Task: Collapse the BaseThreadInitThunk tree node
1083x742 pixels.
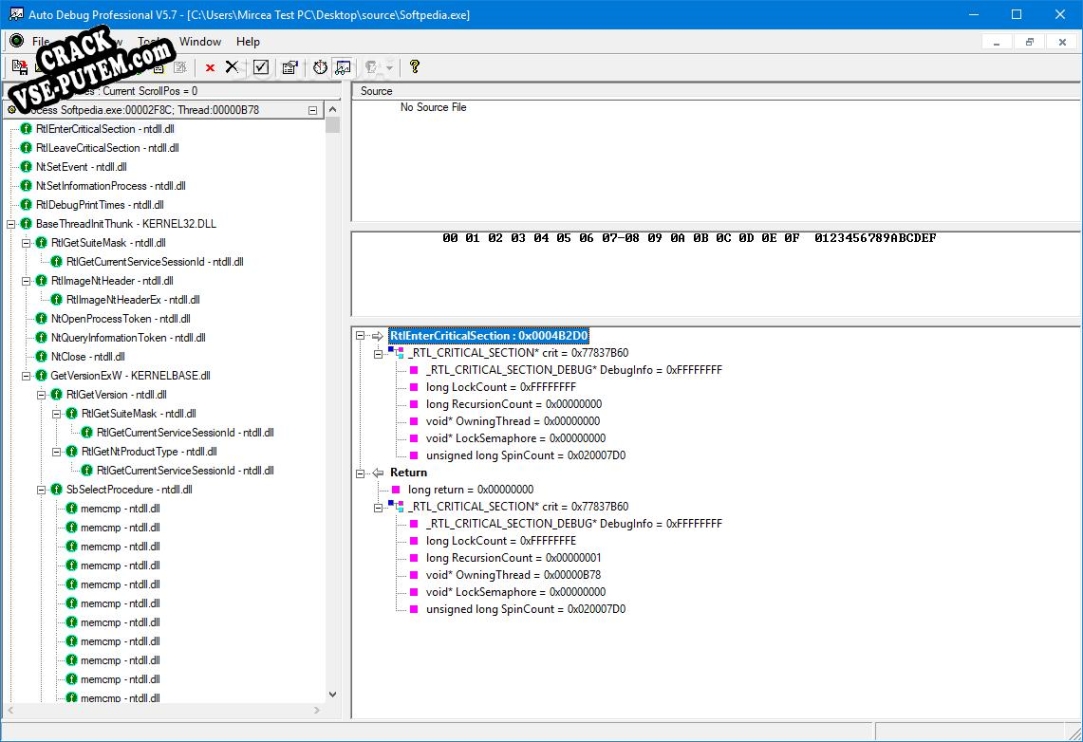Action: pos(11,224)
